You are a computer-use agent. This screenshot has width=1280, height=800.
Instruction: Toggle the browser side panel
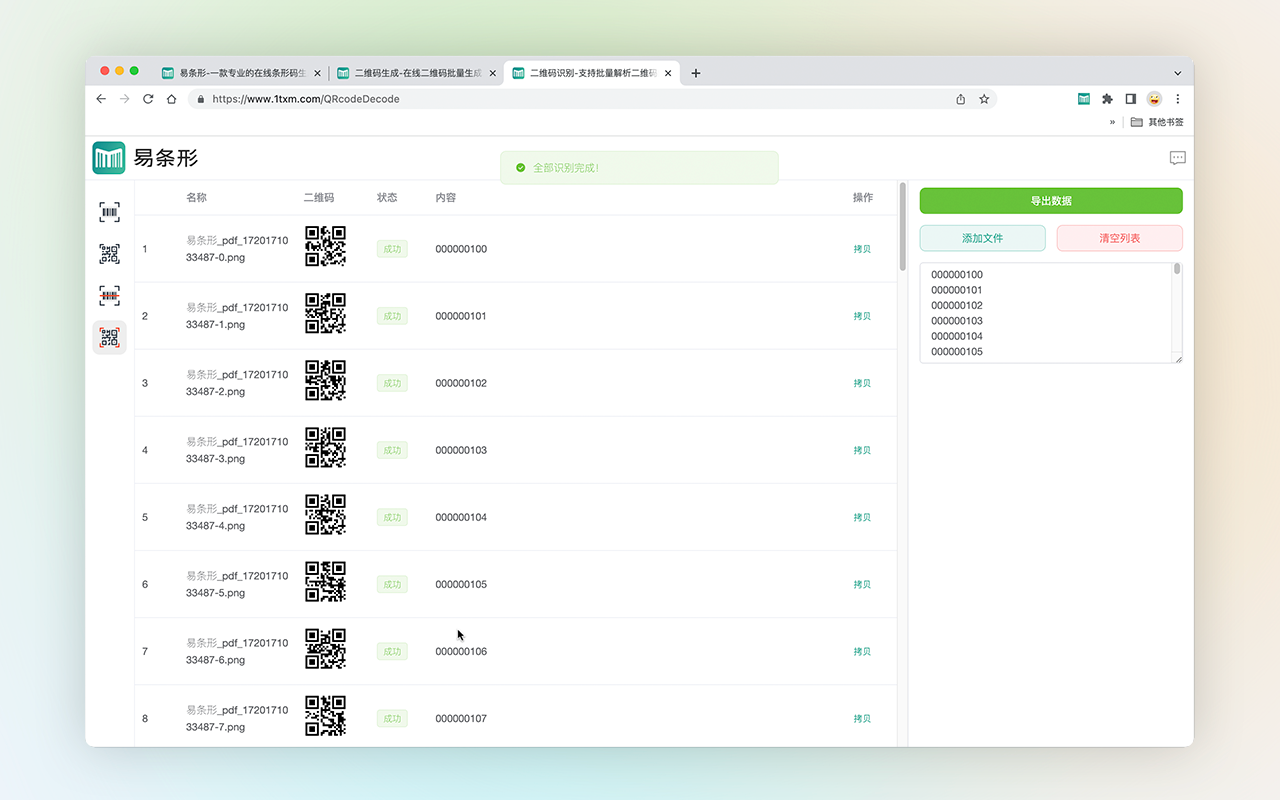(x=1130, y=99)
